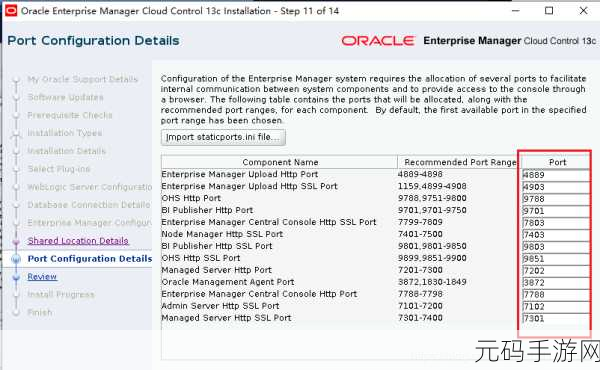Click the Oracle installer icon in title bar
The height and width of the screenshot is (370, 600).
click(x=11, y=11)
